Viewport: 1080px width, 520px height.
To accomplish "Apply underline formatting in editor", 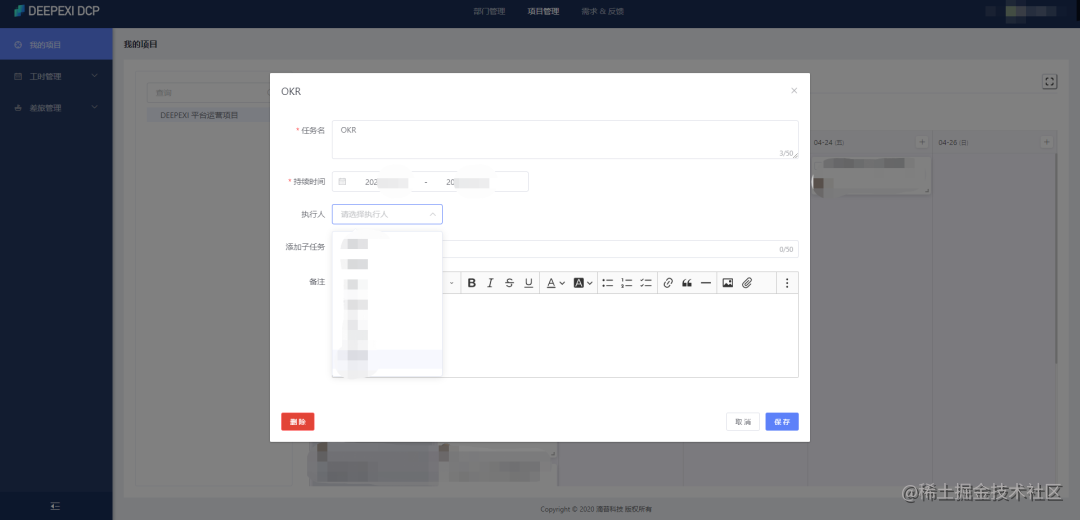I will (x=528, y=283).
